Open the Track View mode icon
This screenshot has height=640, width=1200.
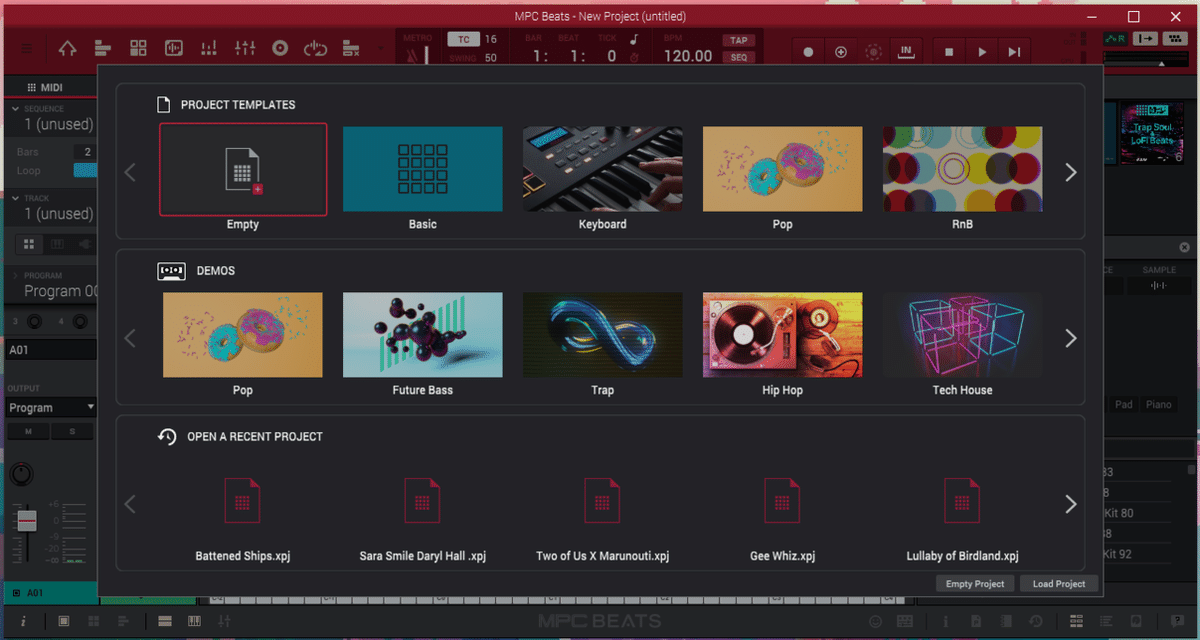(x=102, y=48)
